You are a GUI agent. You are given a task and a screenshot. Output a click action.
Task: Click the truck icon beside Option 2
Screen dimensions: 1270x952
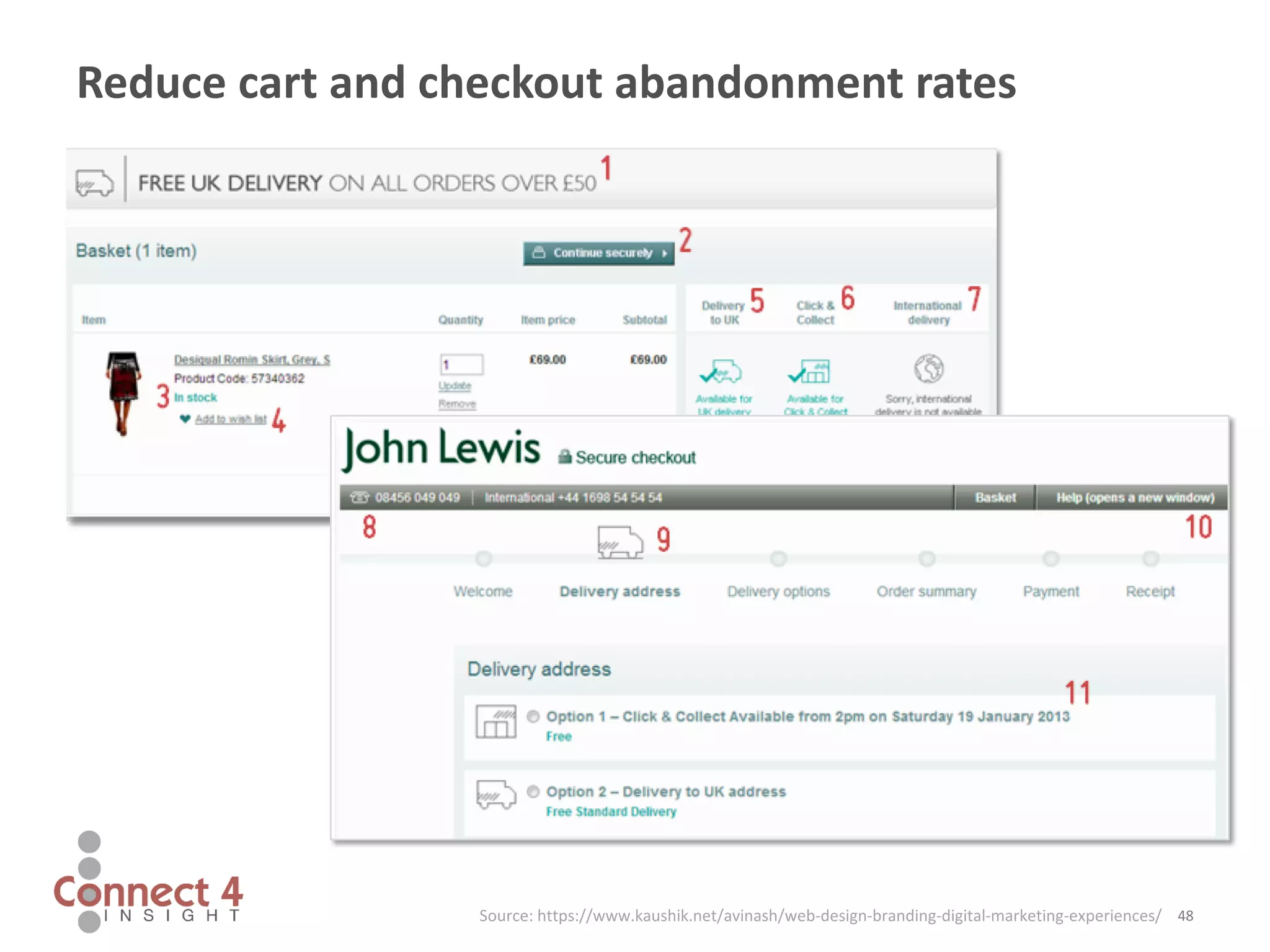496,795
